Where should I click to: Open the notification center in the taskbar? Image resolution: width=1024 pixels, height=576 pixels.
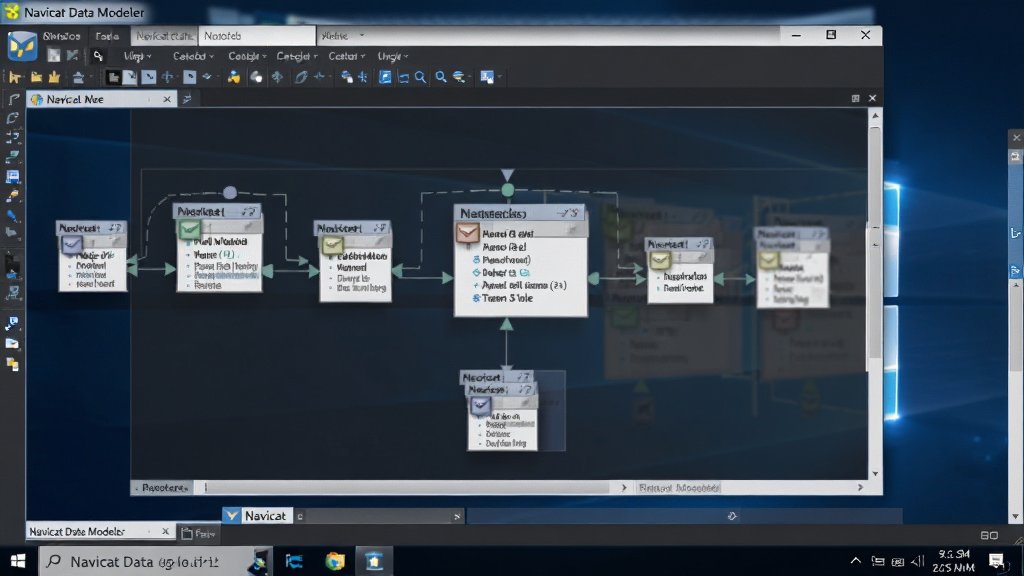click(997, 561)
